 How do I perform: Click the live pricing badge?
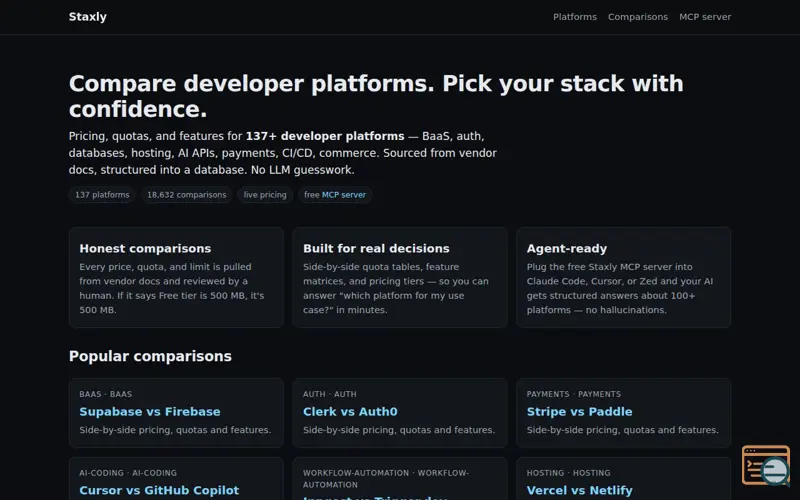[x=265, y=195]
